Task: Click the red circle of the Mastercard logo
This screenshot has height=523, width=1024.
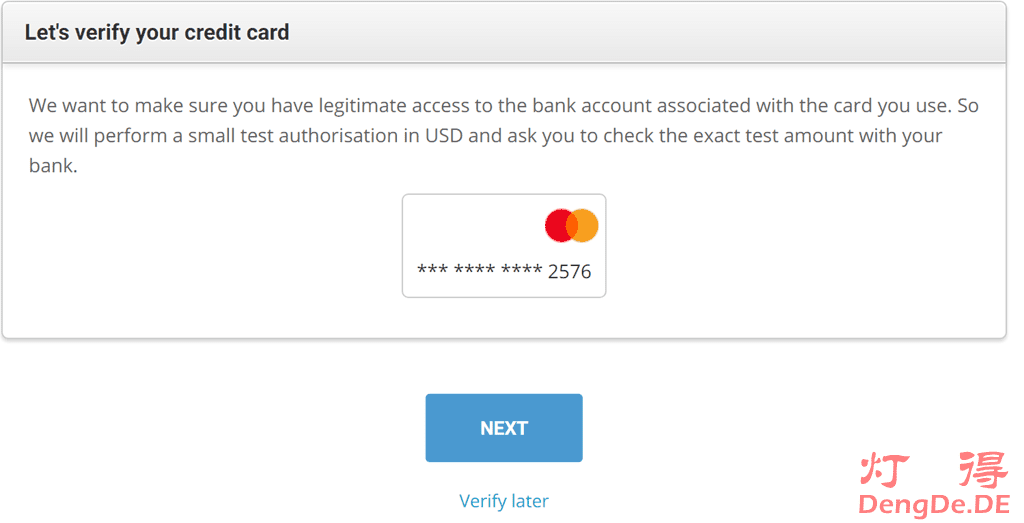Action: click(560, 226)
